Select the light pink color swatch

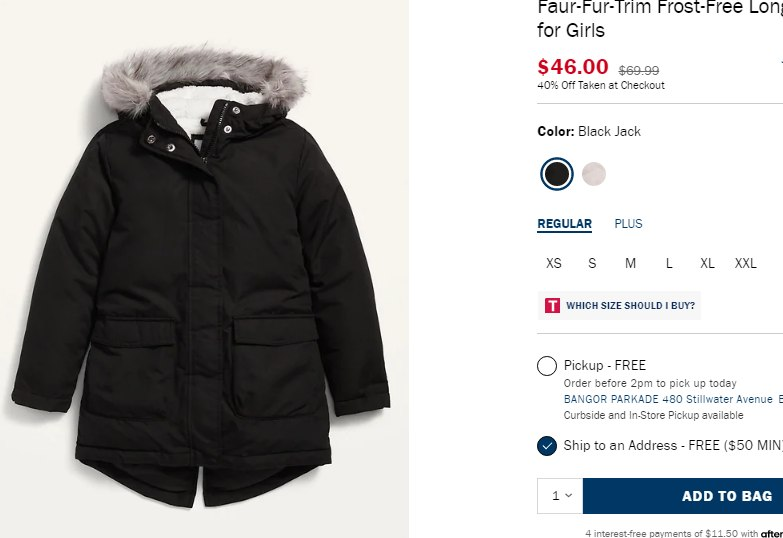point(594,174)
